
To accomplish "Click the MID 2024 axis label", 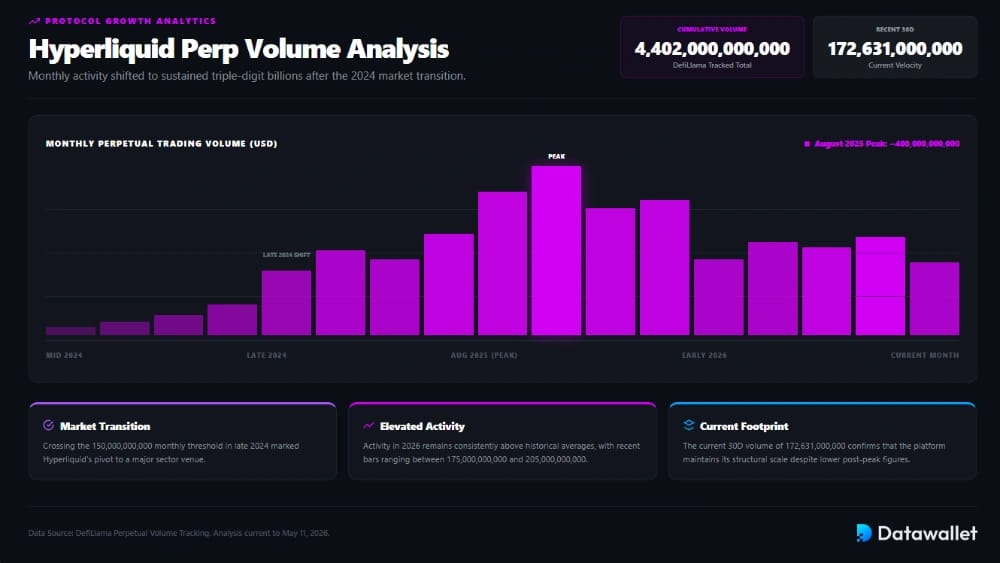I will [x=64, y=355].
